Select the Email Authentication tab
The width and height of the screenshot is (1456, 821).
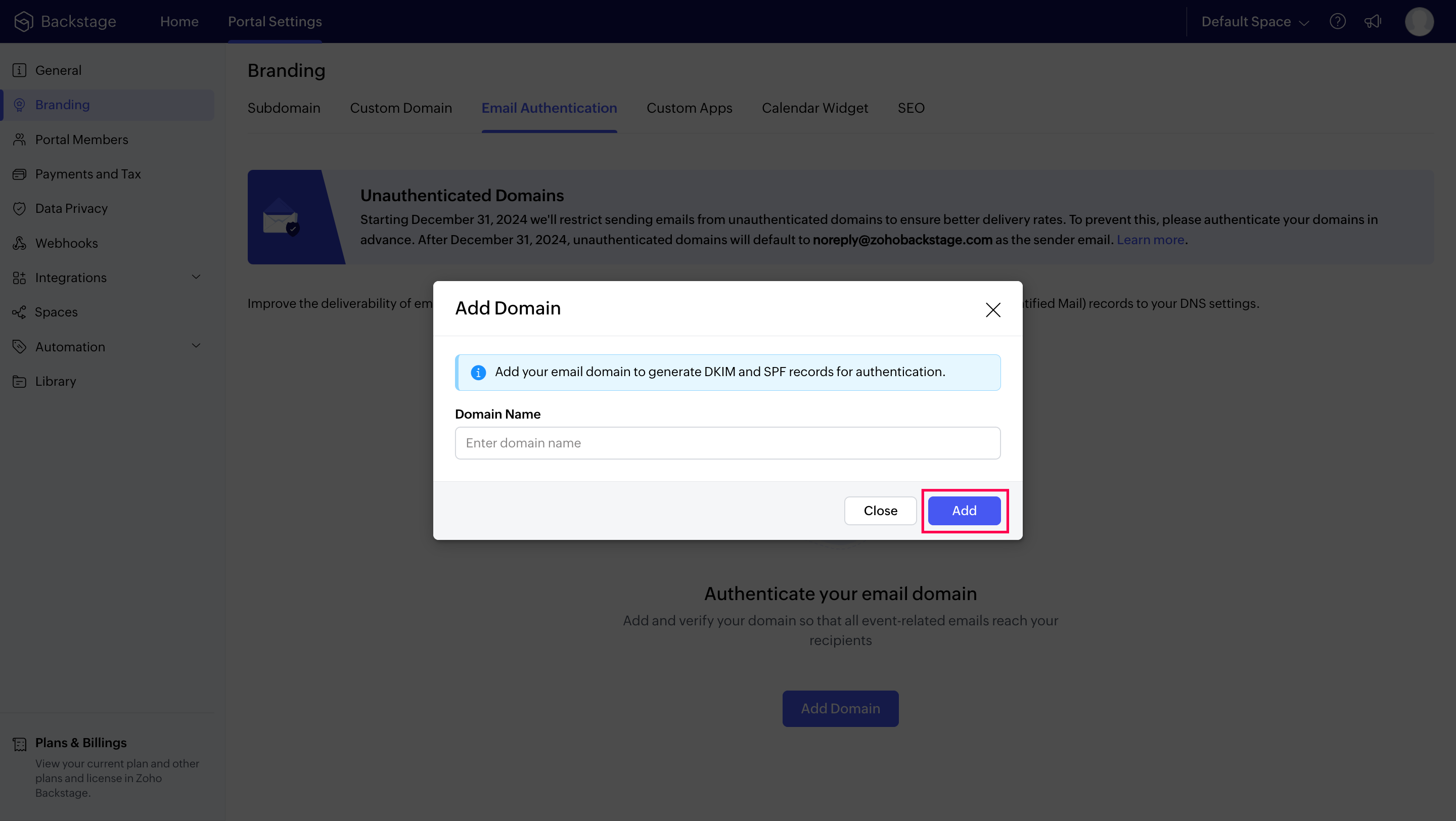(549, 108)
